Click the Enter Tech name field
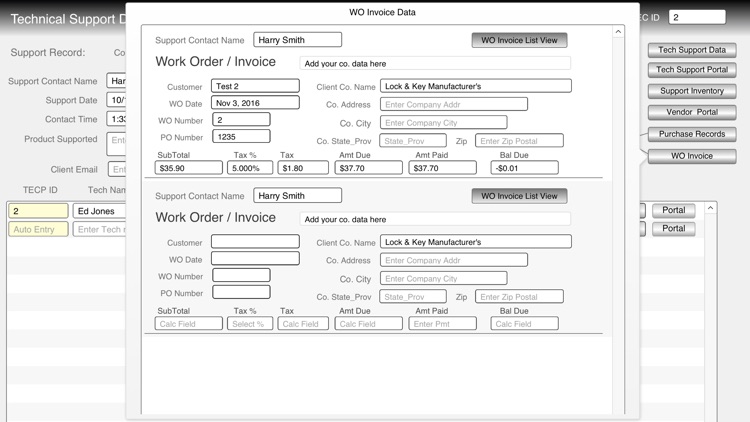 [99, 229]
